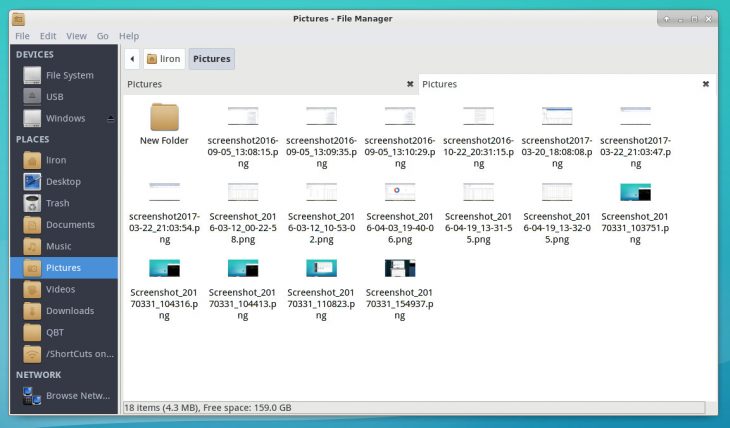The height and width of the screenshot is (428, 730).
Task: Select Screenshot_2016-03-12_00-22-58.png
Action: (x=243, y=213)
